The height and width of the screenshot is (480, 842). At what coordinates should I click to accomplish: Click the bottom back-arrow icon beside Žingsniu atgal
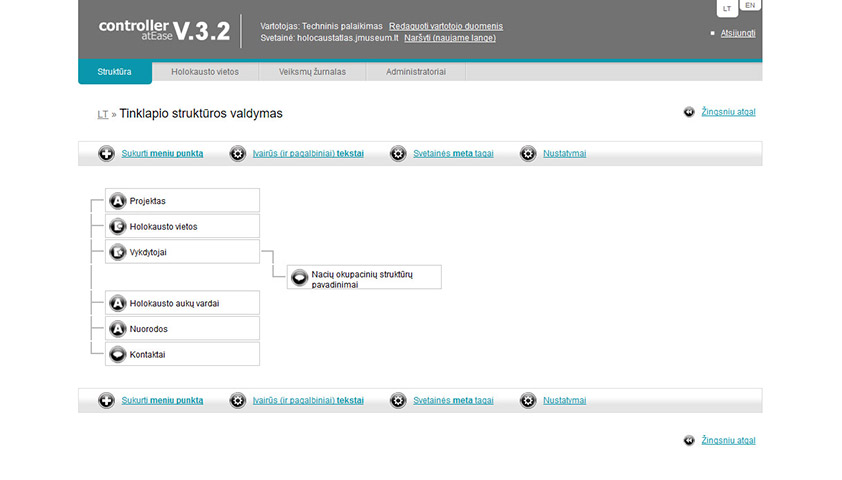(x=689, y=440)
